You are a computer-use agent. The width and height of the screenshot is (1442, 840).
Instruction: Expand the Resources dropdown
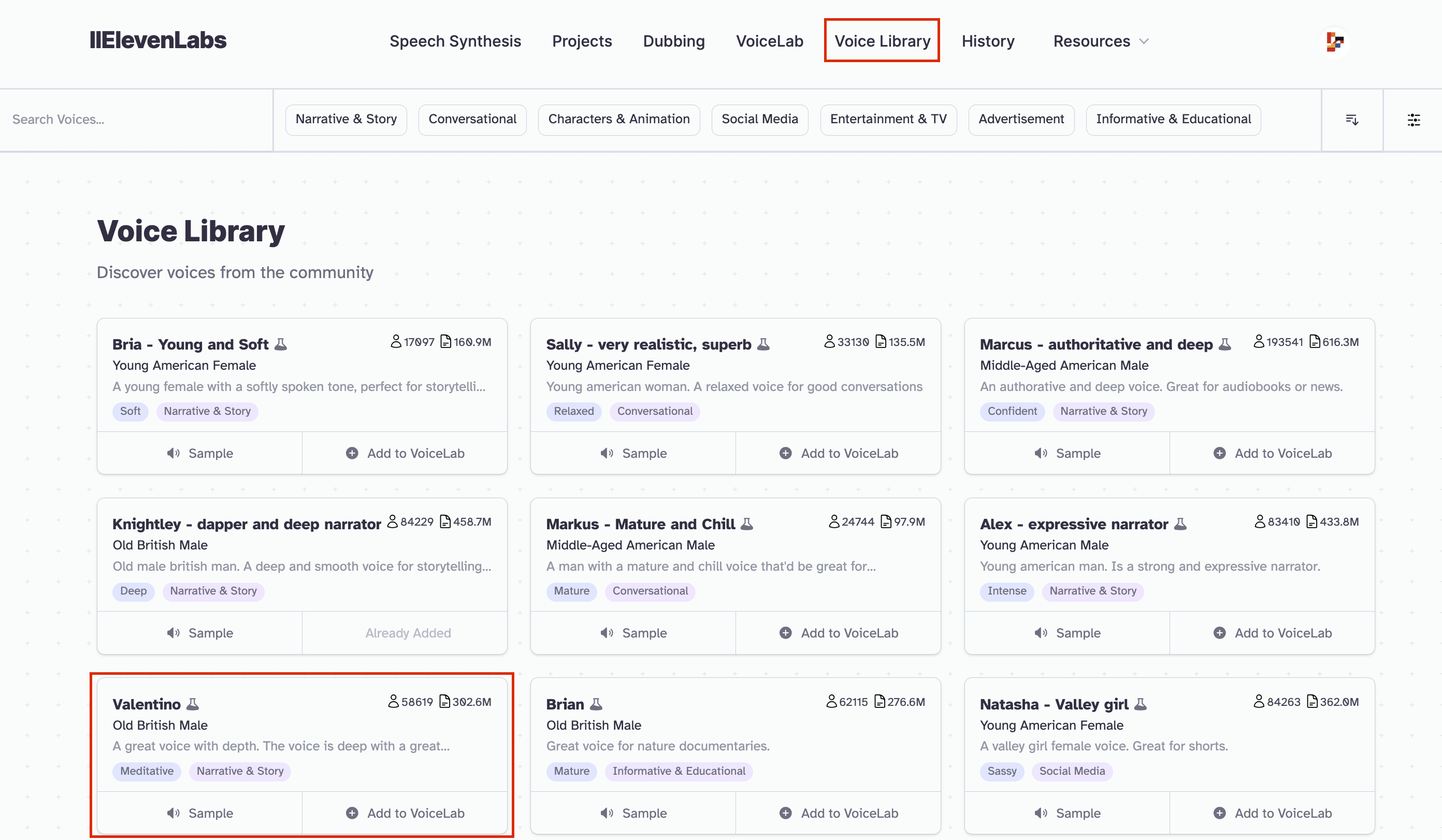[x=1100, y=40]
